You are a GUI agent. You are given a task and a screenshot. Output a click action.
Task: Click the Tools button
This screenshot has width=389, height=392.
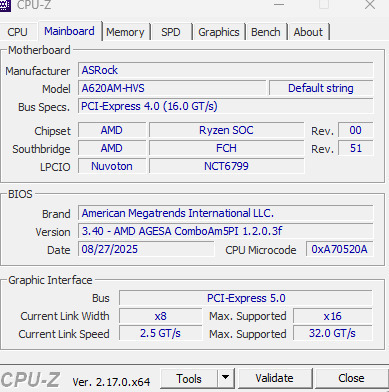pyautogui.click(x=189, y=378)
